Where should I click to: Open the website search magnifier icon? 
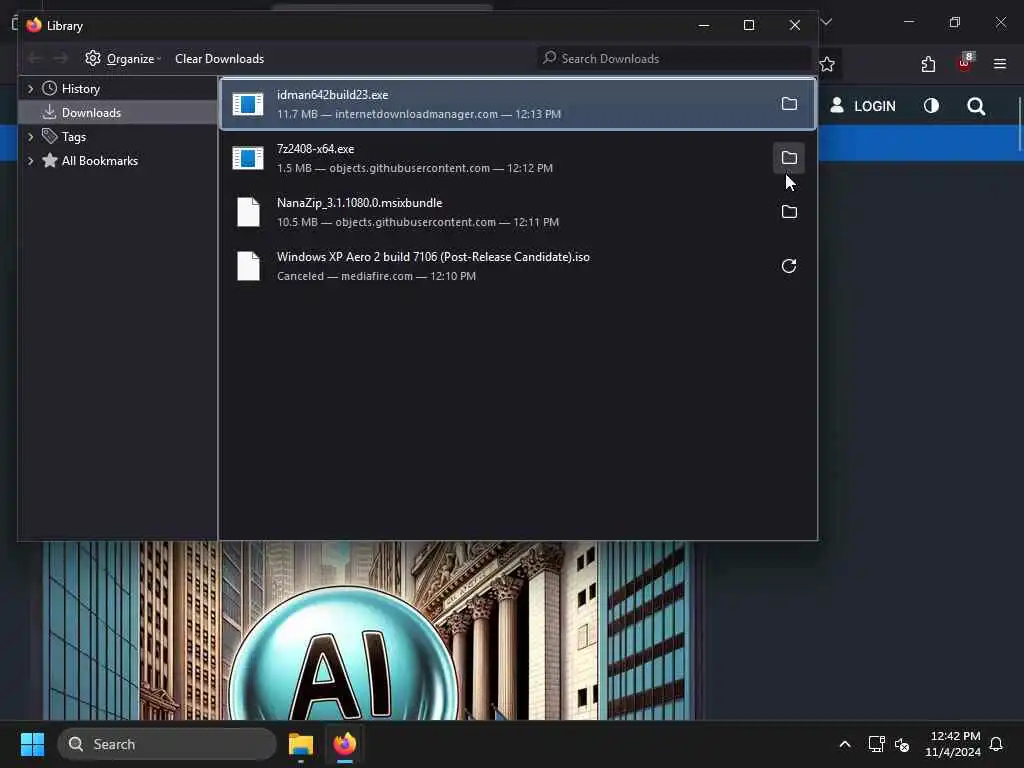tap(976, 106)
